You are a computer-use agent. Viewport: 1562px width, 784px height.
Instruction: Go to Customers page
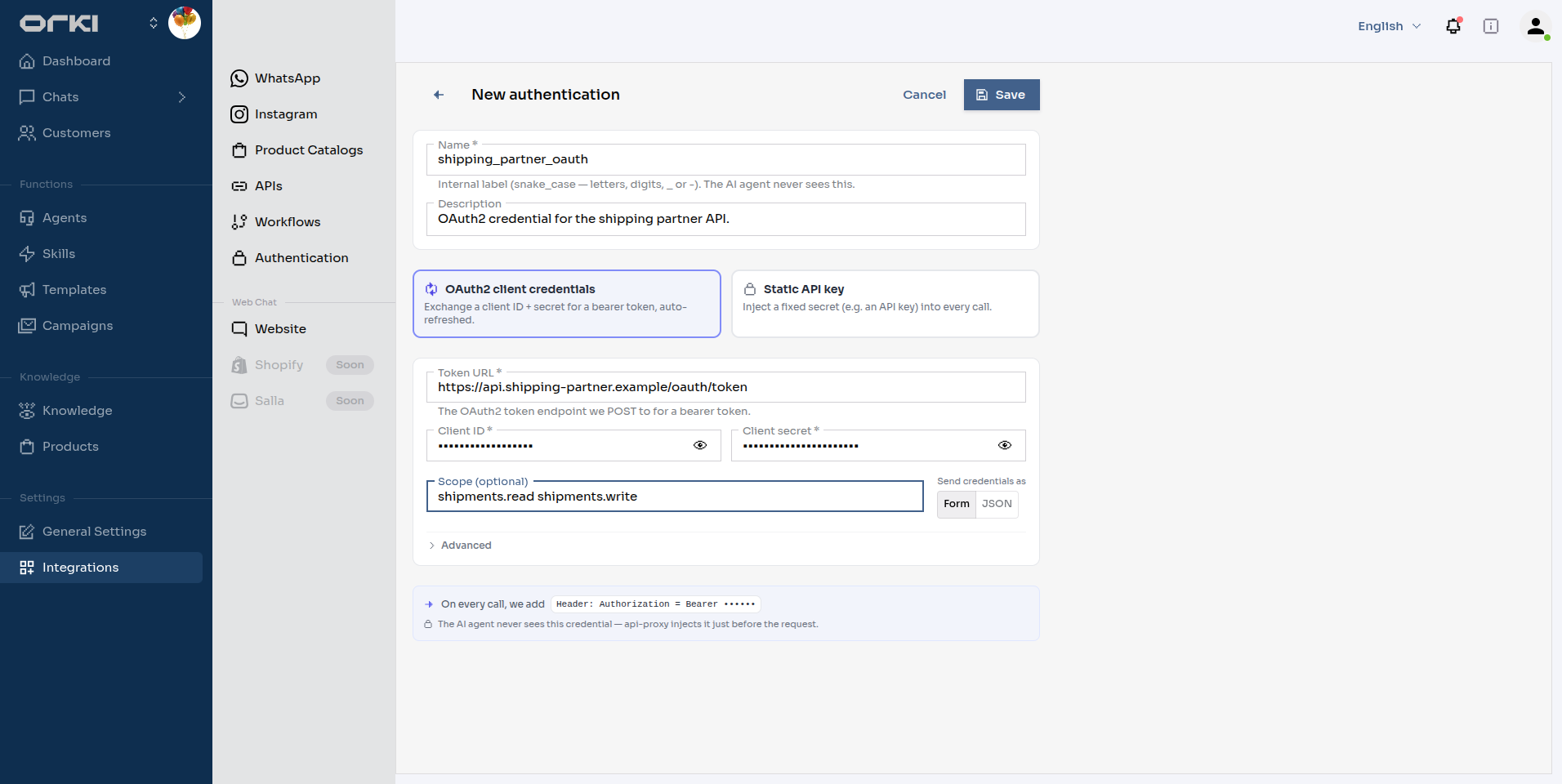[x=101, y=133]
